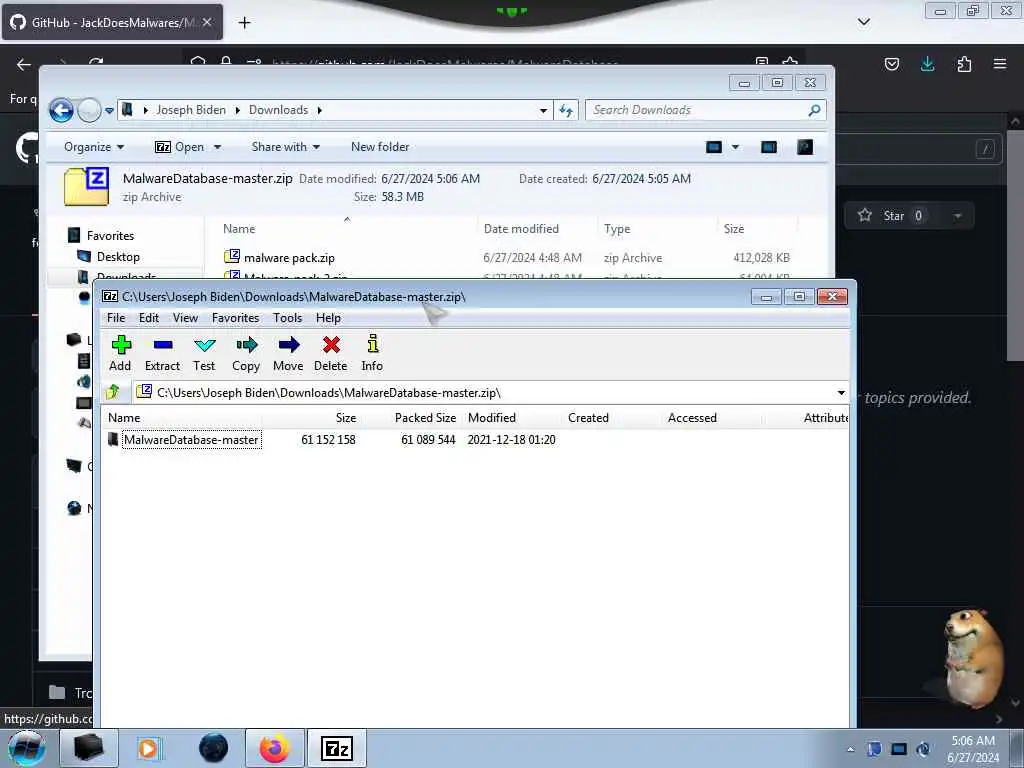The height and width of the screenshot is (768, 1024).
Task: Open the File menu in 7-Zip
Action: tap(116, 318)
